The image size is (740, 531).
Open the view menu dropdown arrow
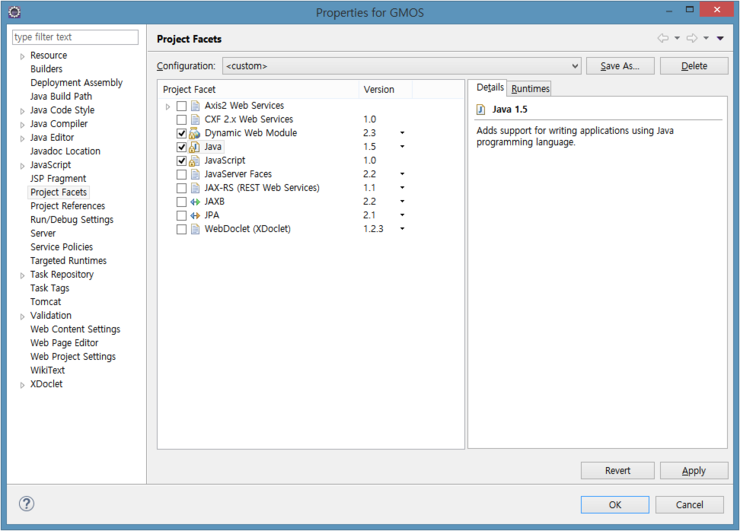[x=720, y=38]
